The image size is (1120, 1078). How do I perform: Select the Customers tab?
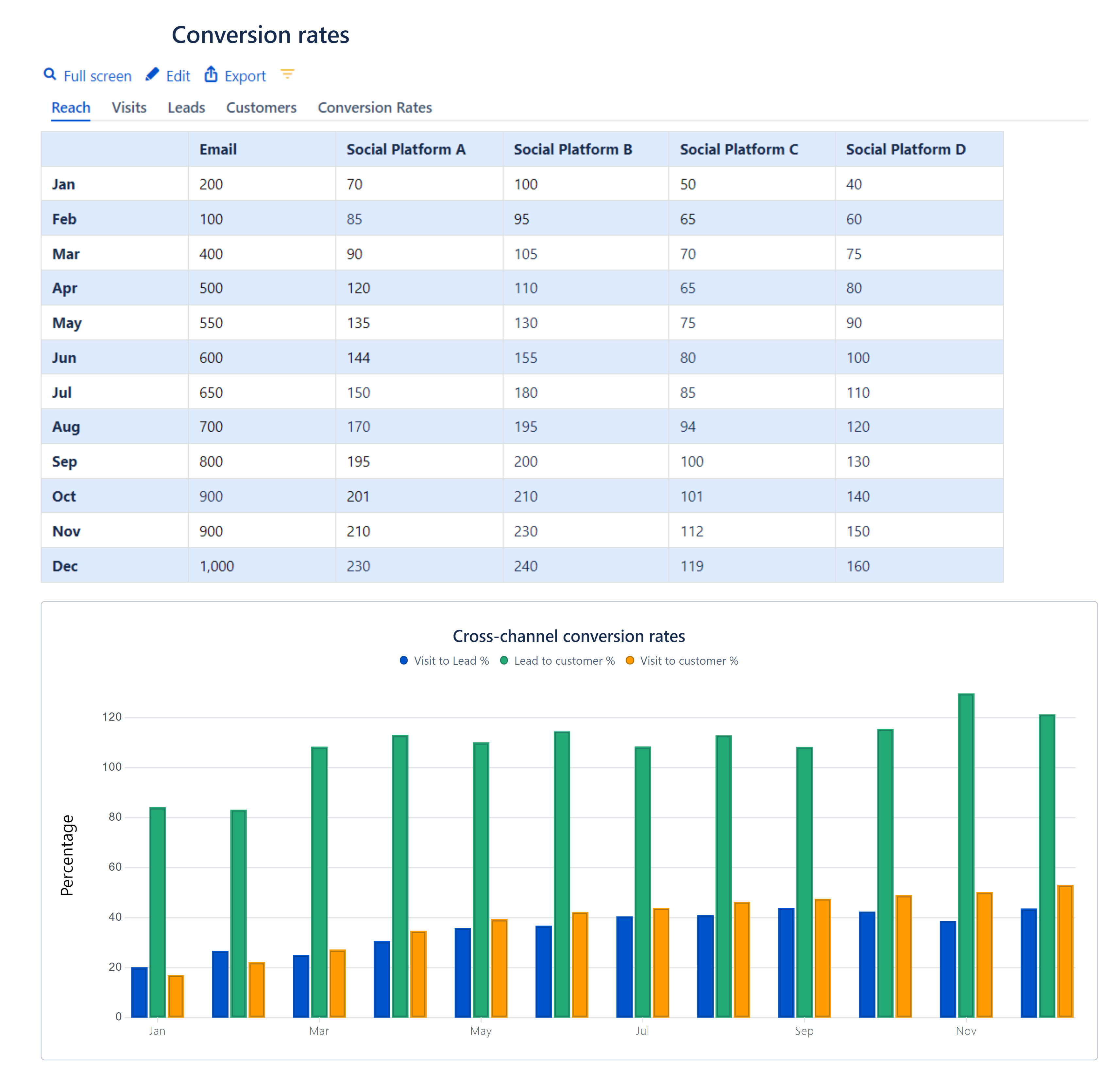[261, 108]
